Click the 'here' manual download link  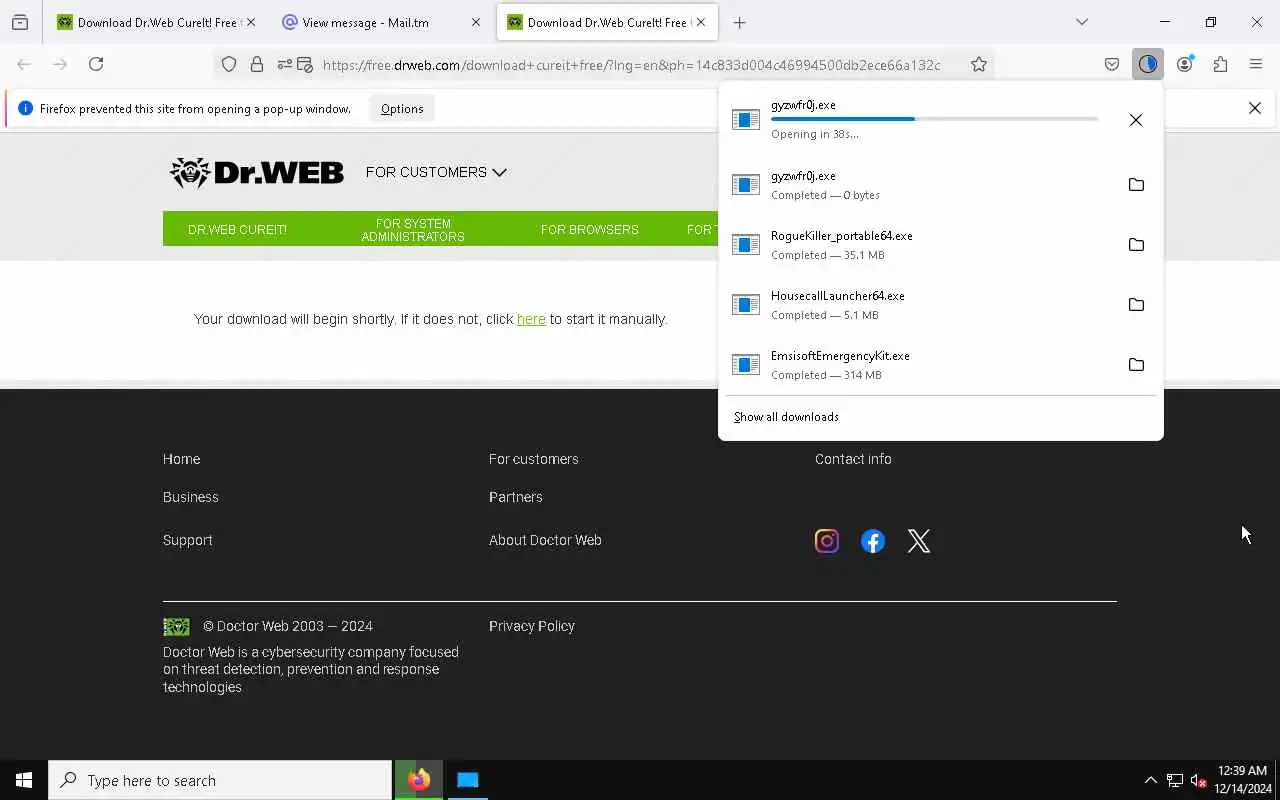click(x=531, y=319)
